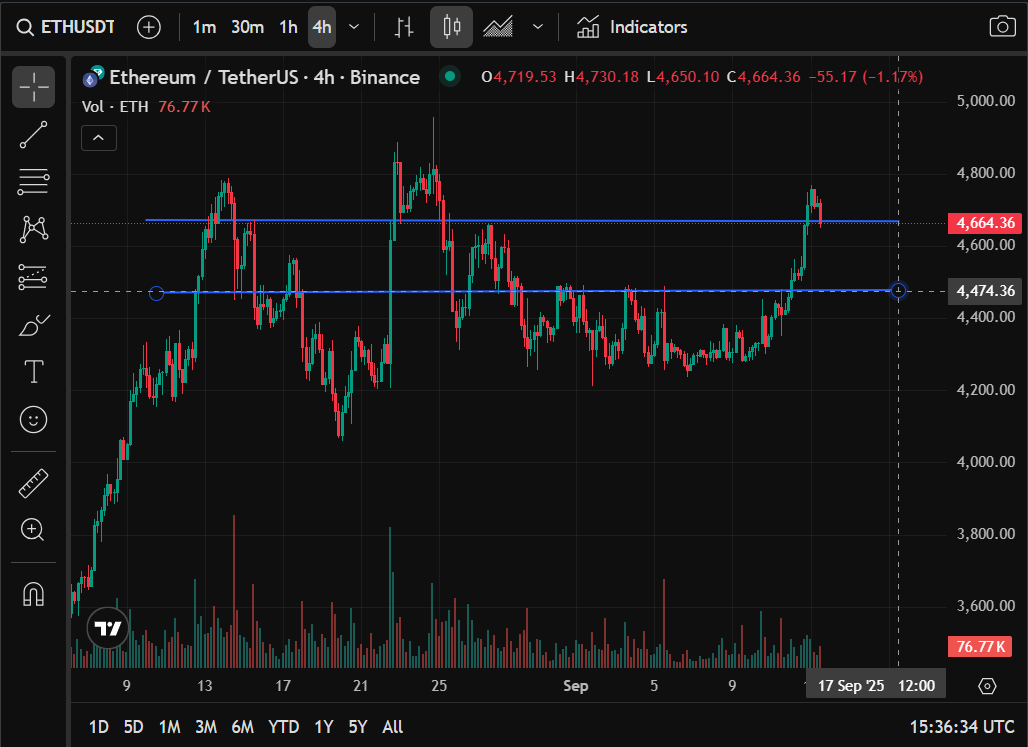Select the XABCD pattern tool

(x=33, y=230)
